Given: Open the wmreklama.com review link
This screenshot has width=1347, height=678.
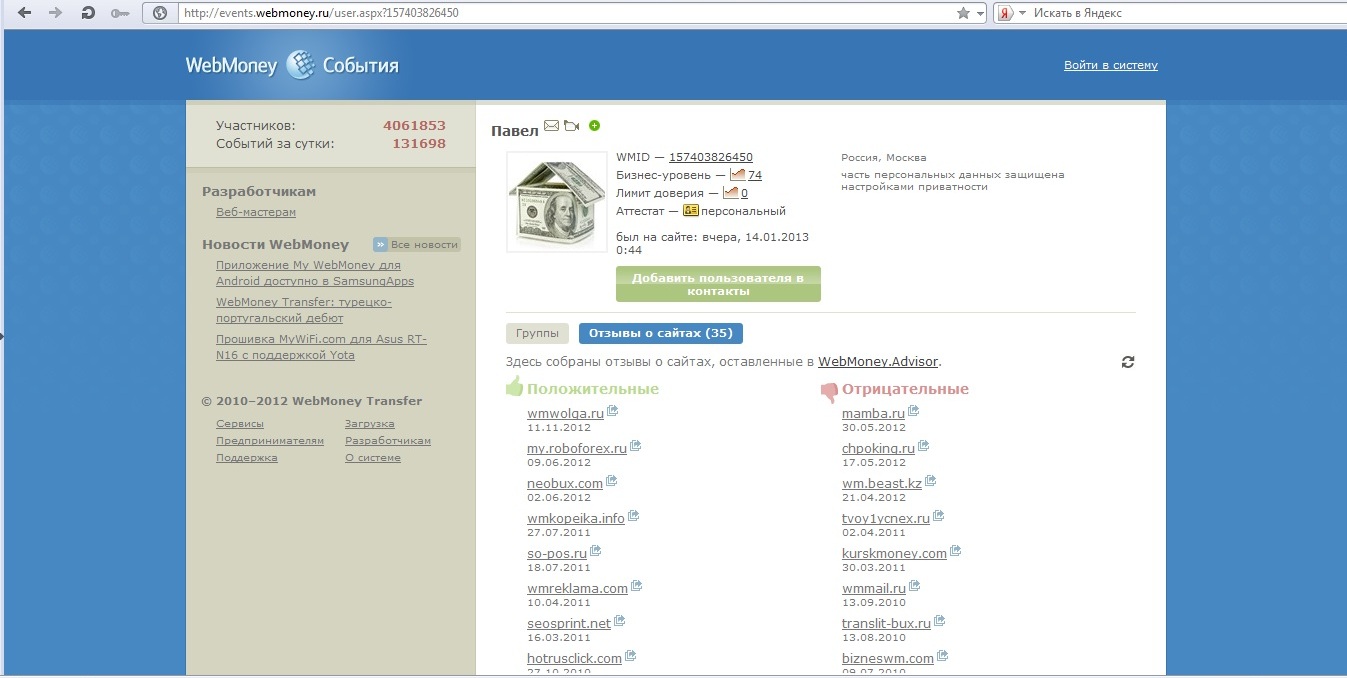Looking at the screenshot, I should (x=577, y=589).
